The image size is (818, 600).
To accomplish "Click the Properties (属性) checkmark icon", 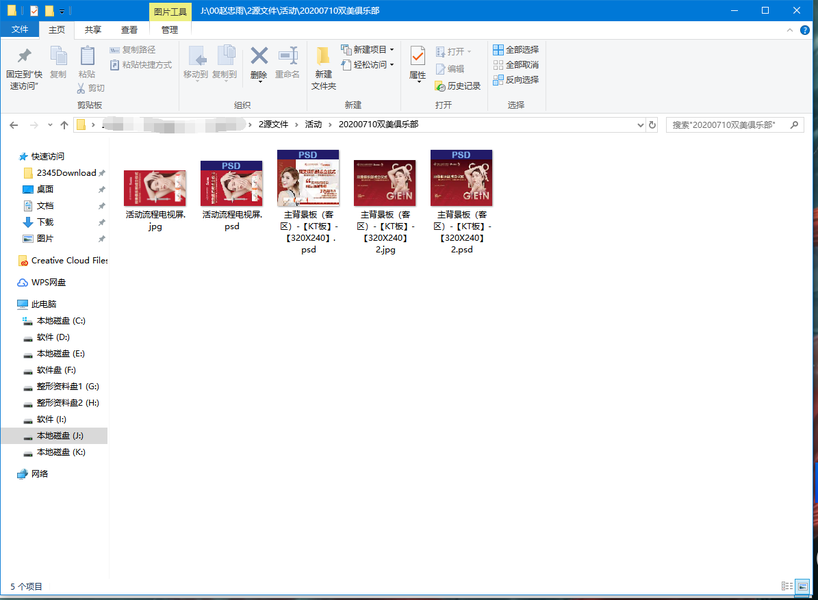I will coord(417,56).
